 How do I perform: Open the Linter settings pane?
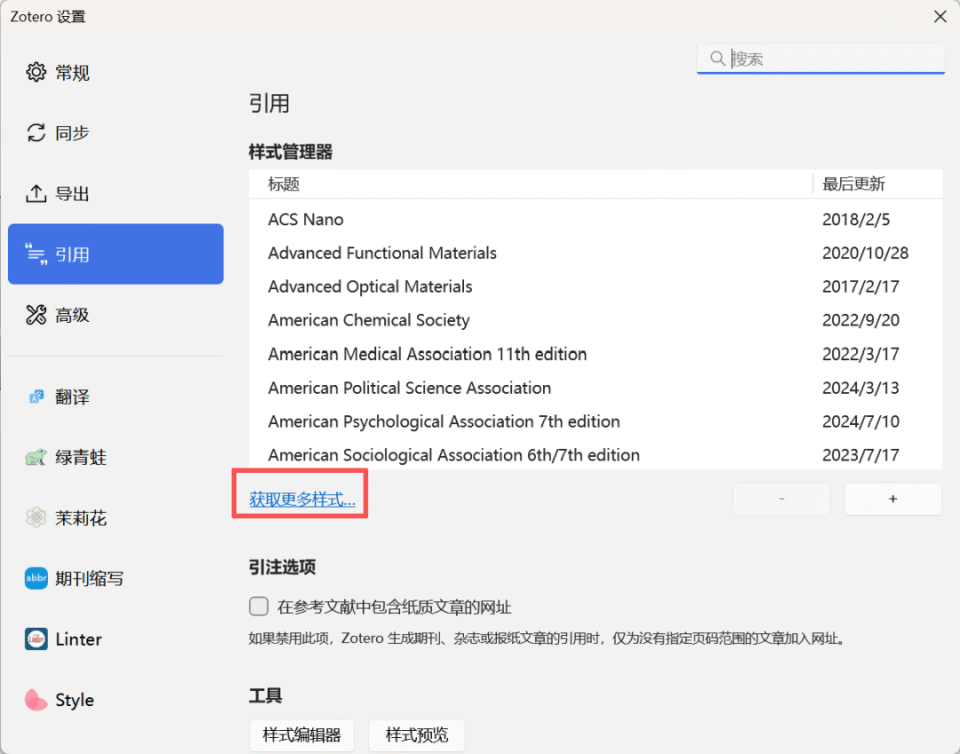pyautogui.click(x=116, y=639)
